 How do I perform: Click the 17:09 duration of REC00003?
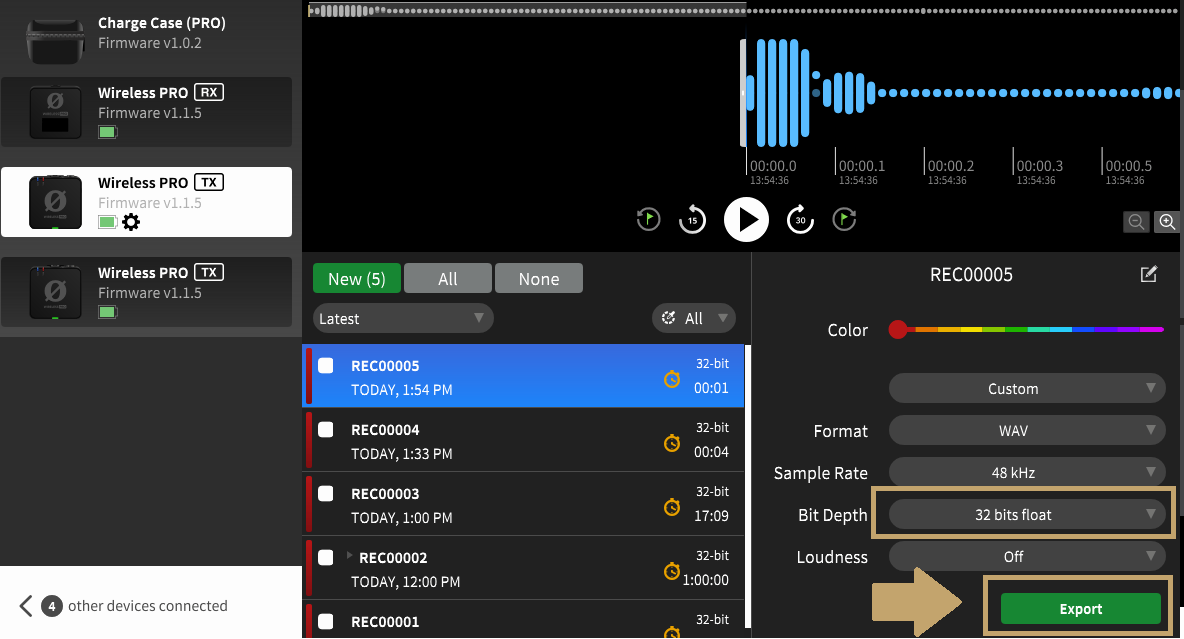click(711, 516)
